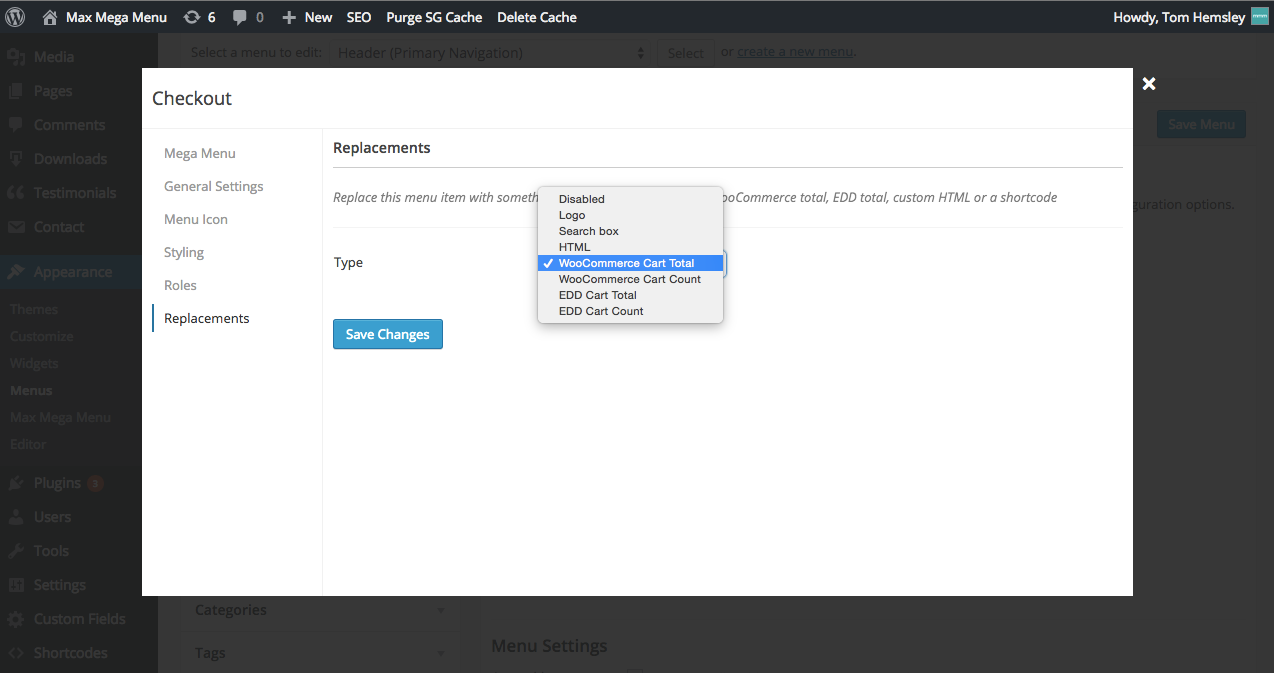
Task: Click Delete Cache in admin bar
Action: pos(537,17)
